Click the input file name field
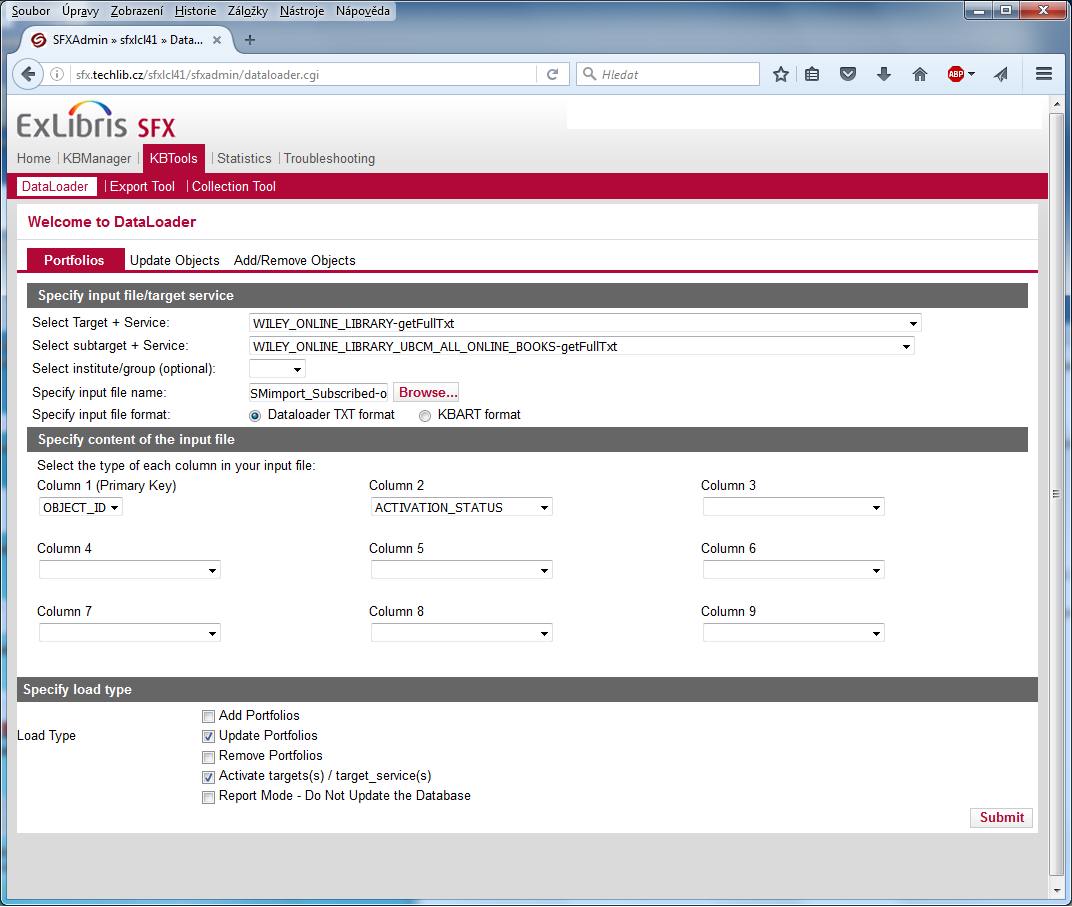1072x907 pixels. coord(319,393)
